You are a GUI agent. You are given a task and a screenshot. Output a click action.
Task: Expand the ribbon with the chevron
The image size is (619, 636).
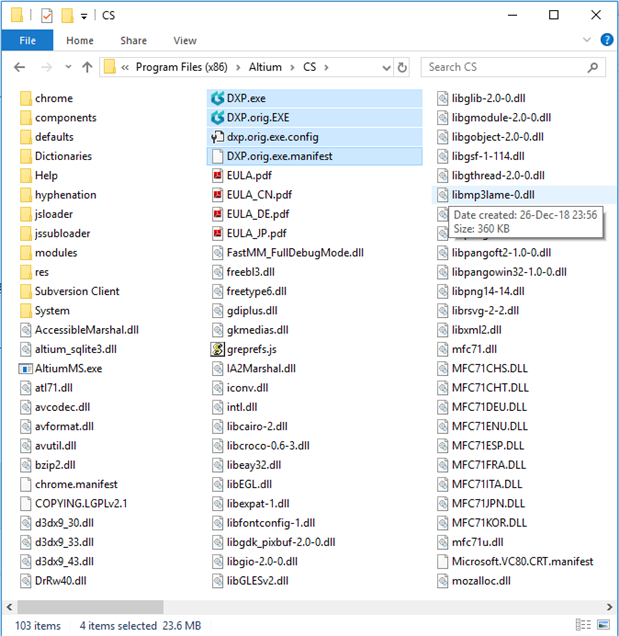coord(587,40)
